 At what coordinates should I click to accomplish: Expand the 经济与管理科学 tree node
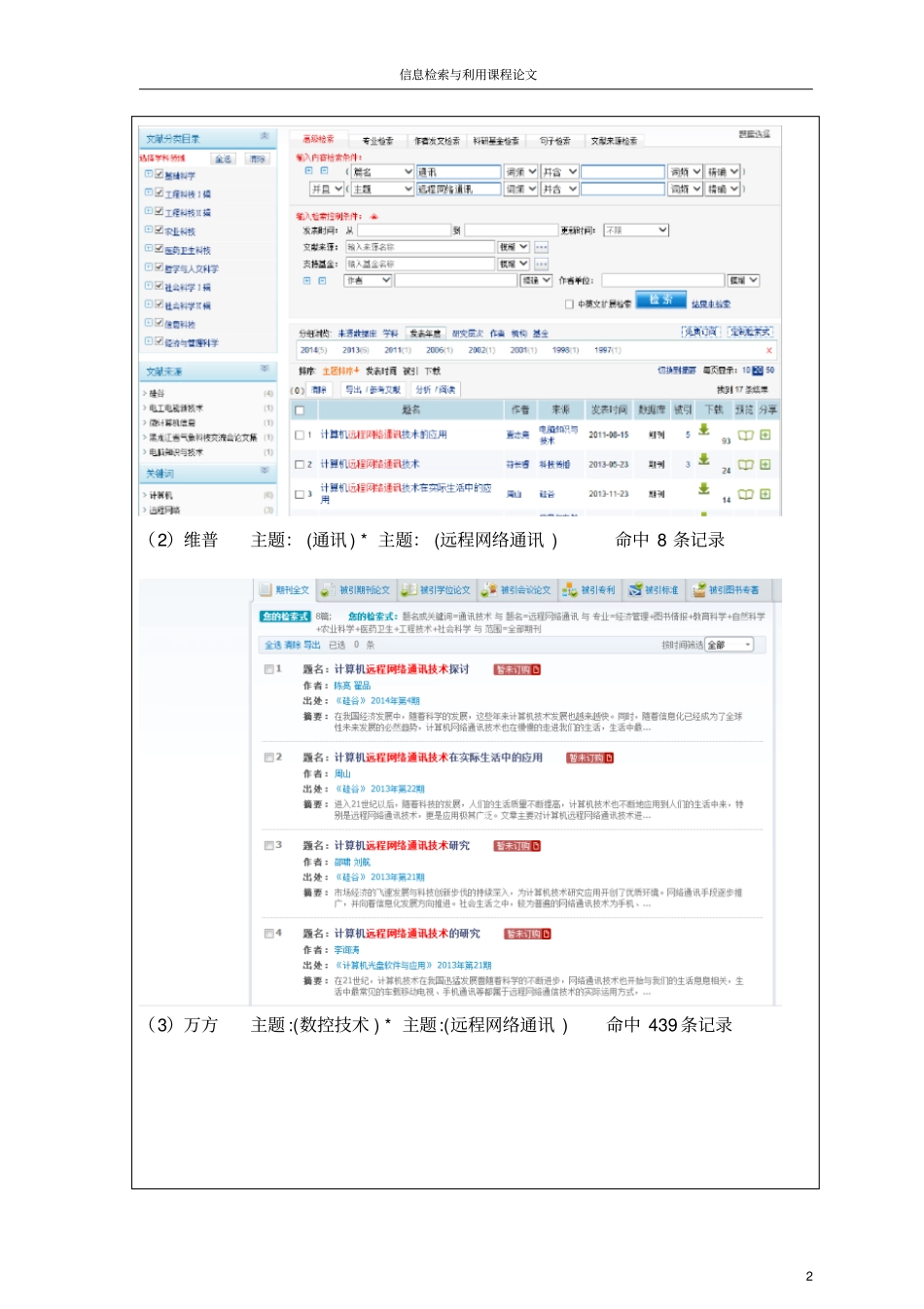[x=148, y=341]
